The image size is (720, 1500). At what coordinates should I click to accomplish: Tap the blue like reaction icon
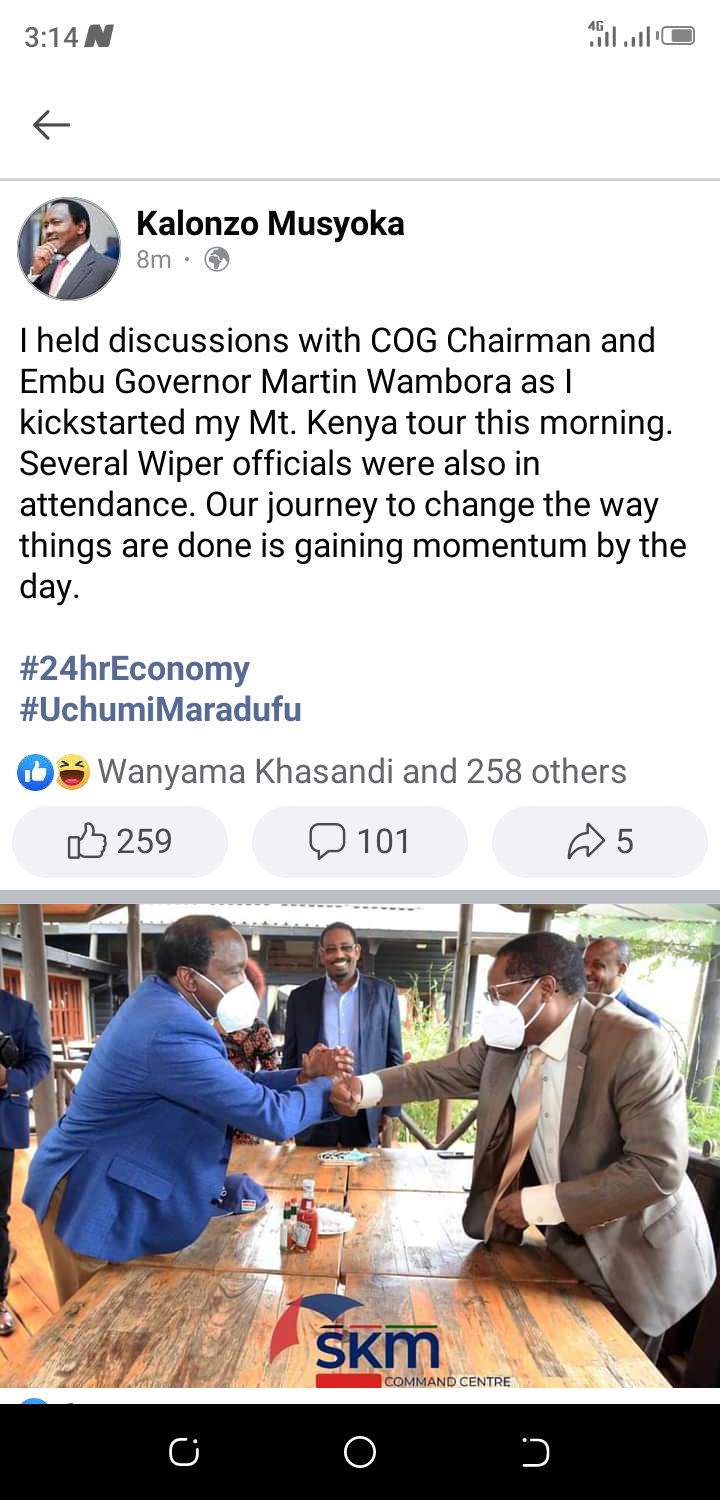coord(35,772)
